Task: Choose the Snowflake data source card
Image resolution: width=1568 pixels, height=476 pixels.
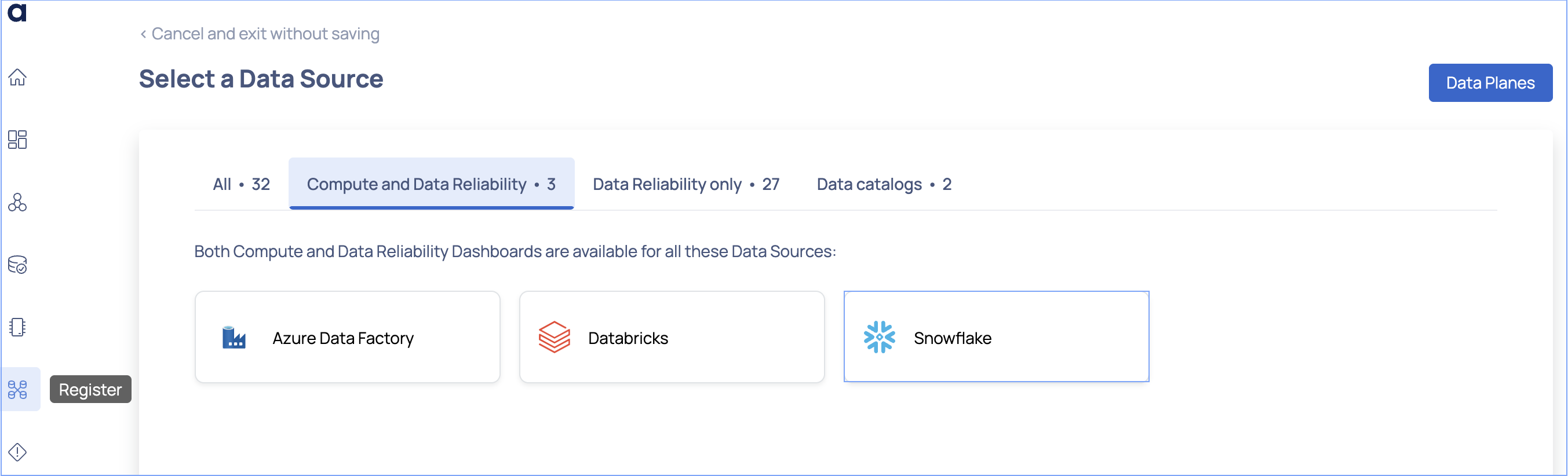Action: (x=996, y=338)
